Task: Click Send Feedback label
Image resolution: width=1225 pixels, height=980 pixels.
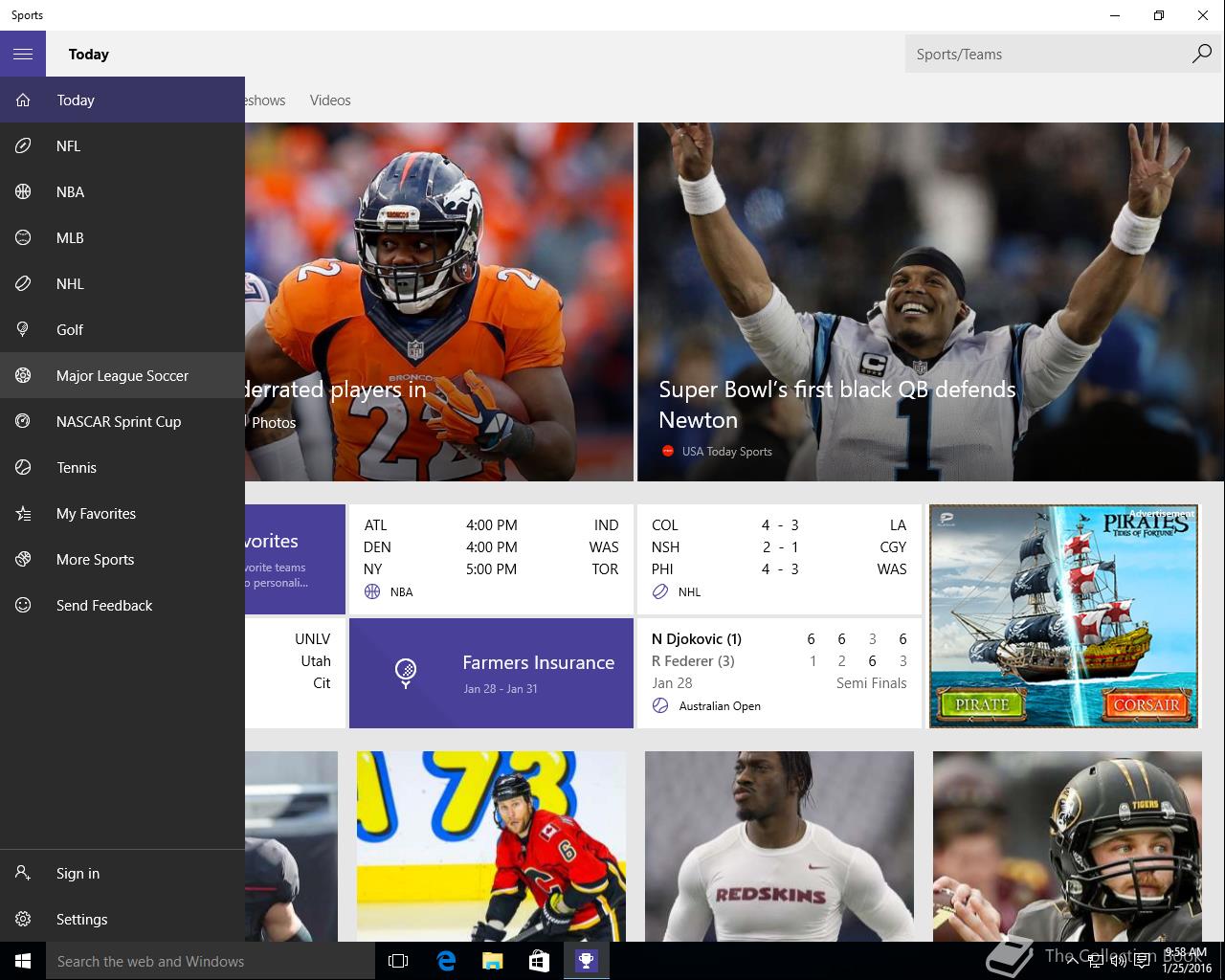Action: 104,605
